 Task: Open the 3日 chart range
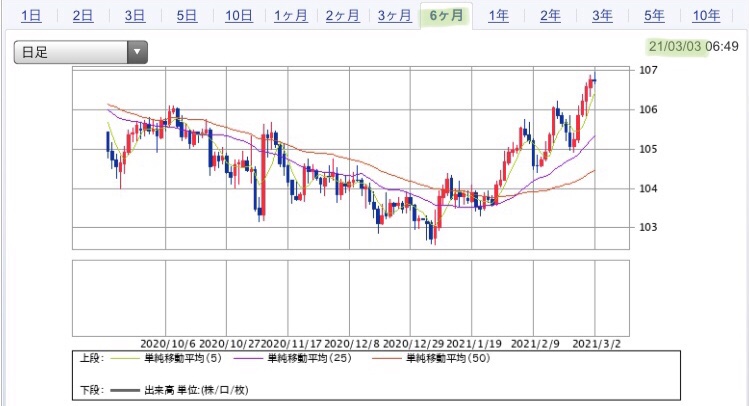pyautogui.click(x=135, y=16)
